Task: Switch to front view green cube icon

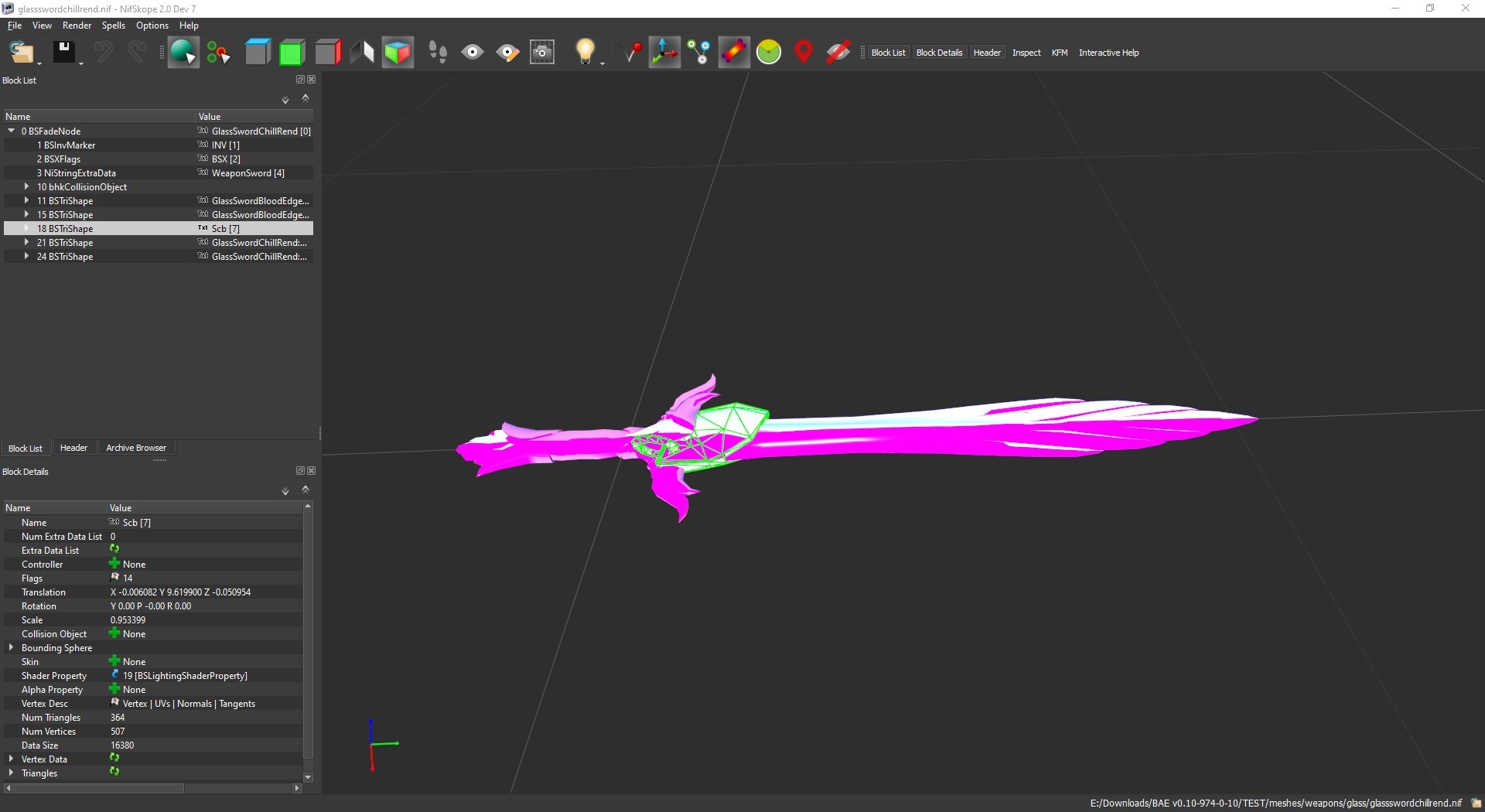Action: (x=292, y=53)
